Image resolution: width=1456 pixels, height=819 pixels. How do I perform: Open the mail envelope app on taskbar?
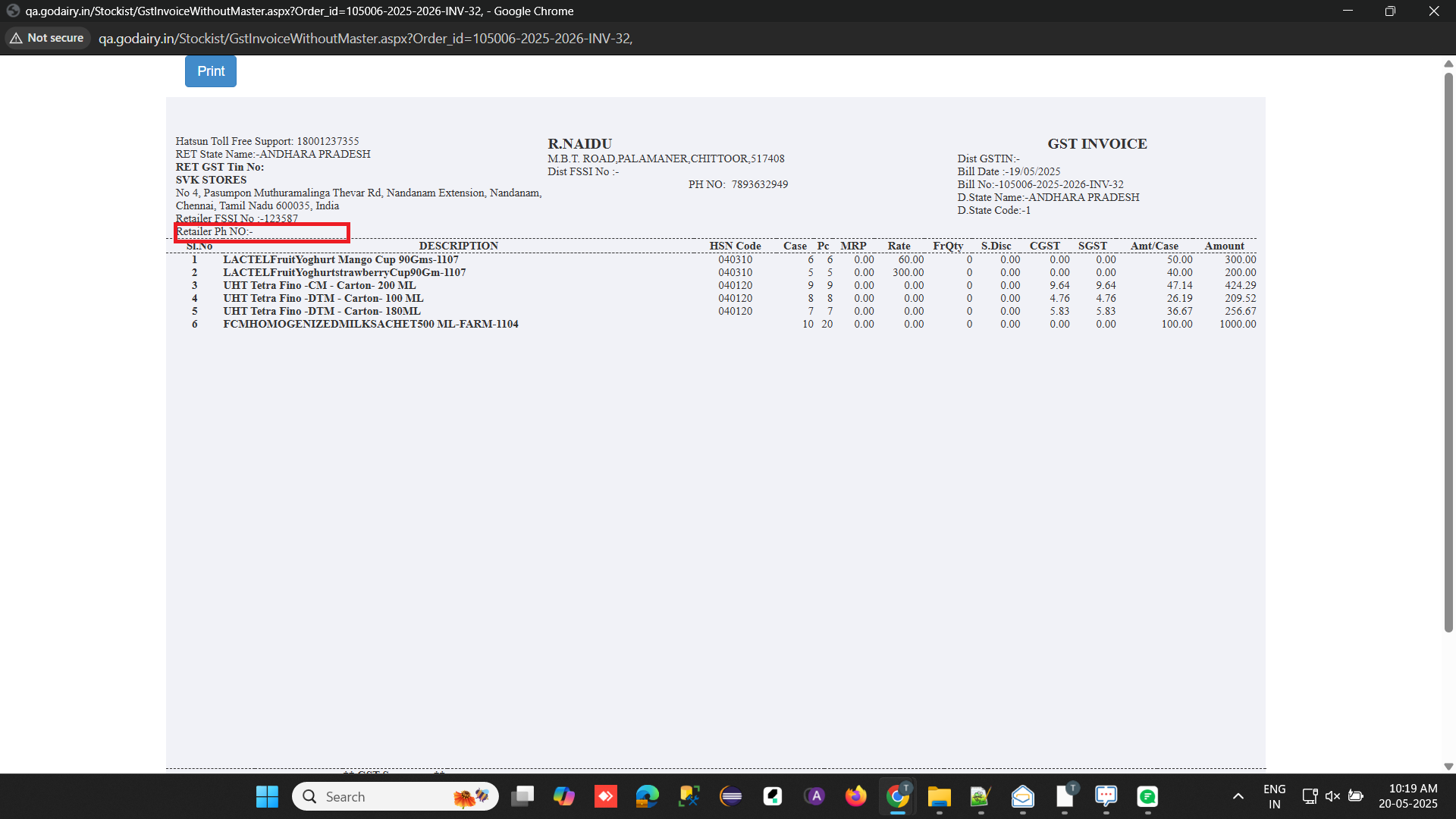(x=1023, y=796)
